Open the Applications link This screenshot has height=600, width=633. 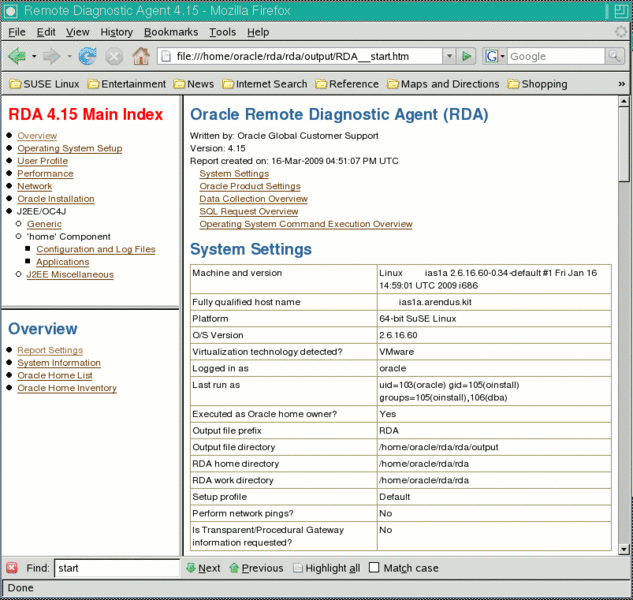pos(63,262)
